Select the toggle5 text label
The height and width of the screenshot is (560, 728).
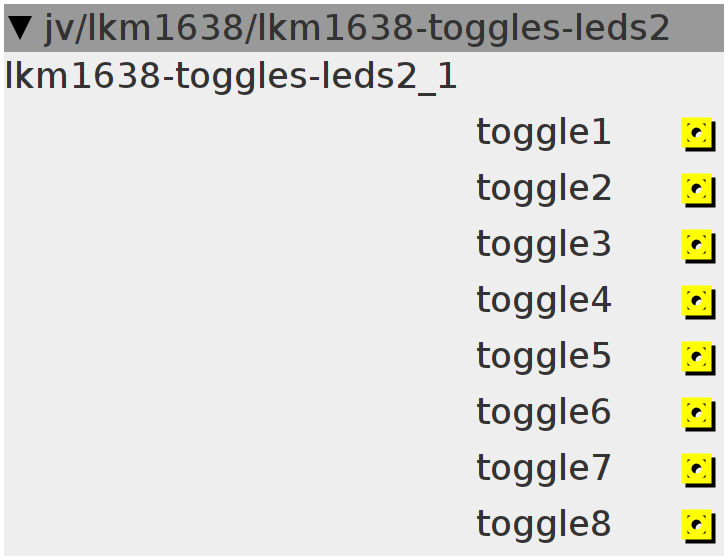pos(543,357)
